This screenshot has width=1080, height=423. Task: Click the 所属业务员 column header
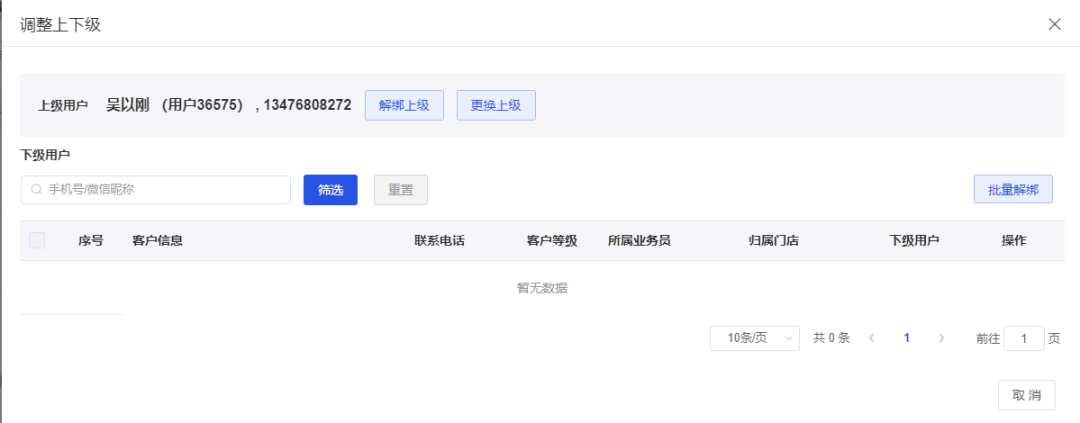[x=639, y=241]
